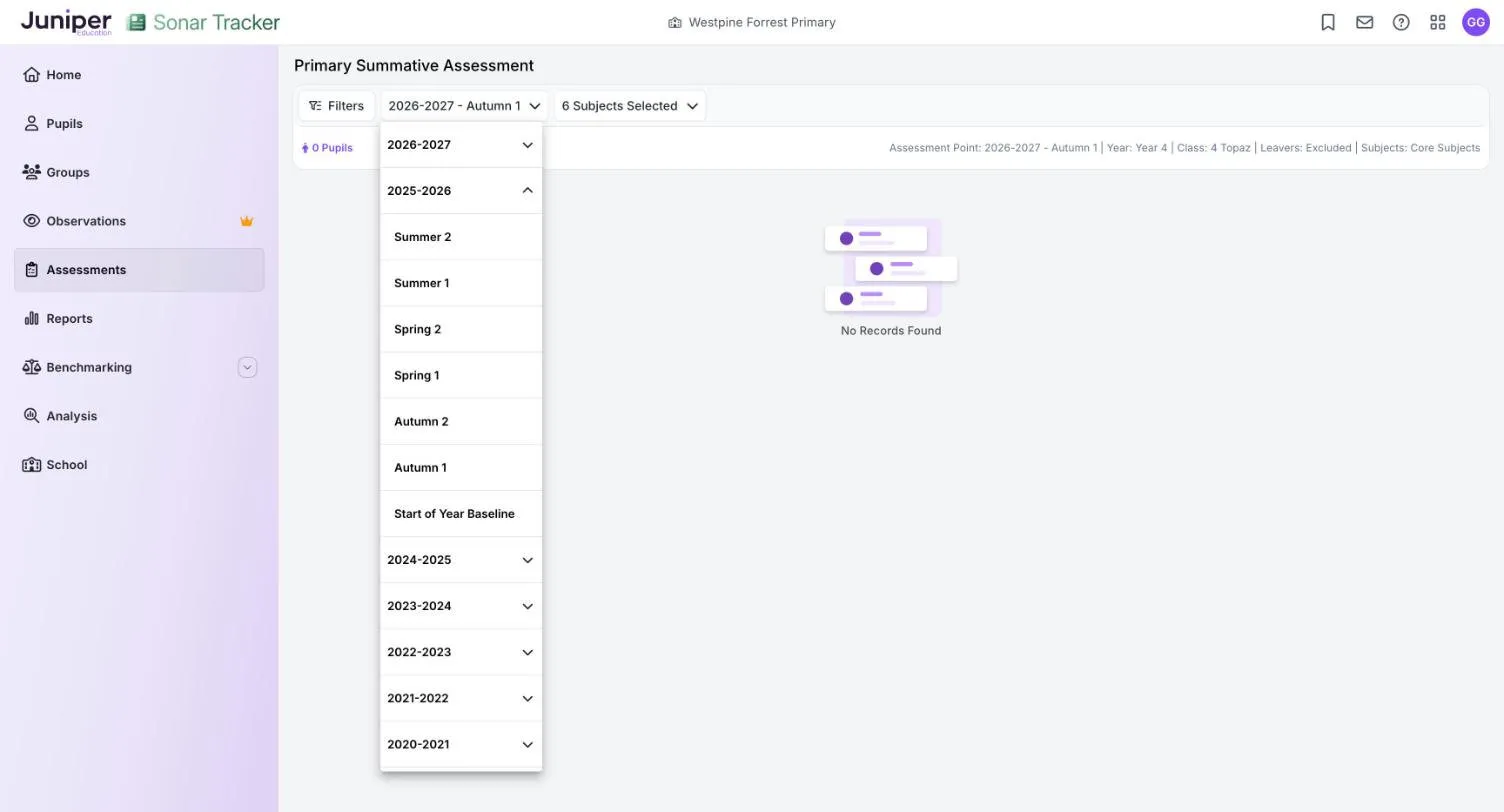This screenshot has width=1504, height=812.
Task: Open the Filters button
Action: point(336,105)
